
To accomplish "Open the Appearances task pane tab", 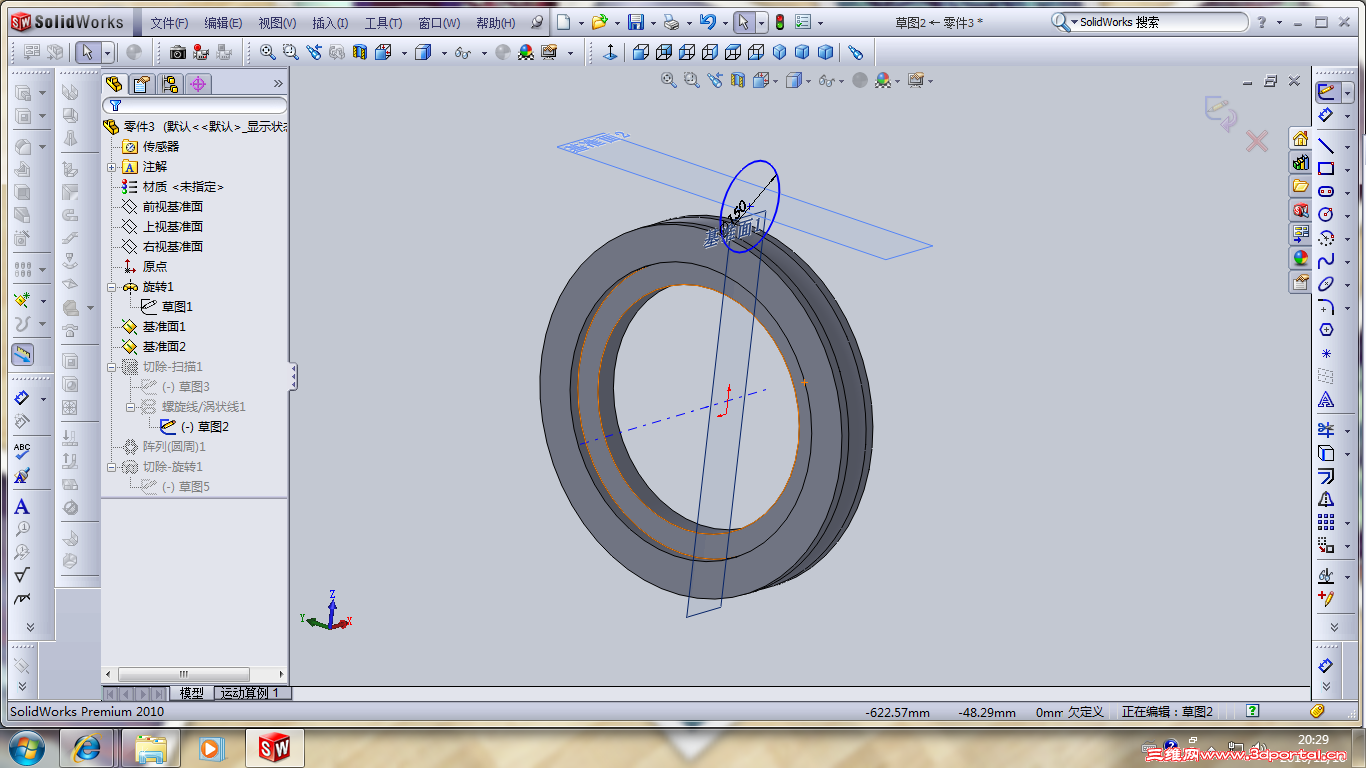I will point(1300,258).
